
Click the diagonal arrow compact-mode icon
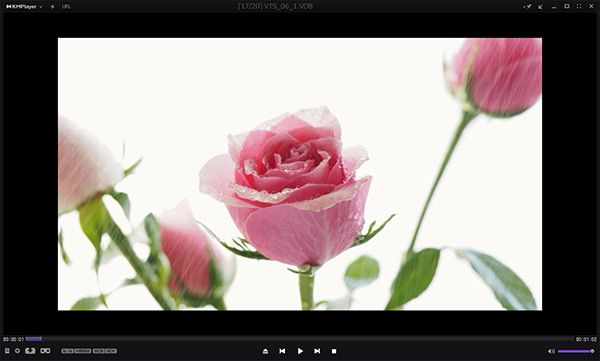tap(540, 7)
